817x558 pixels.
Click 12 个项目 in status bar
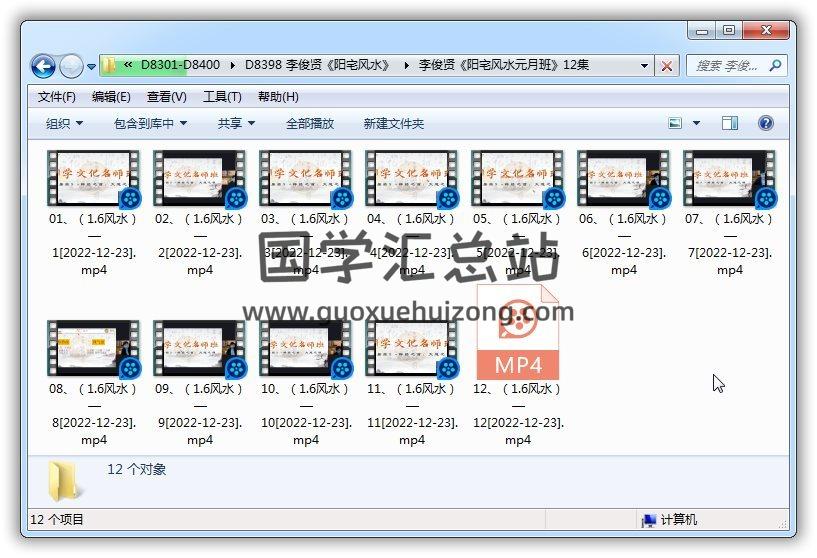click(x=57, y=519)
